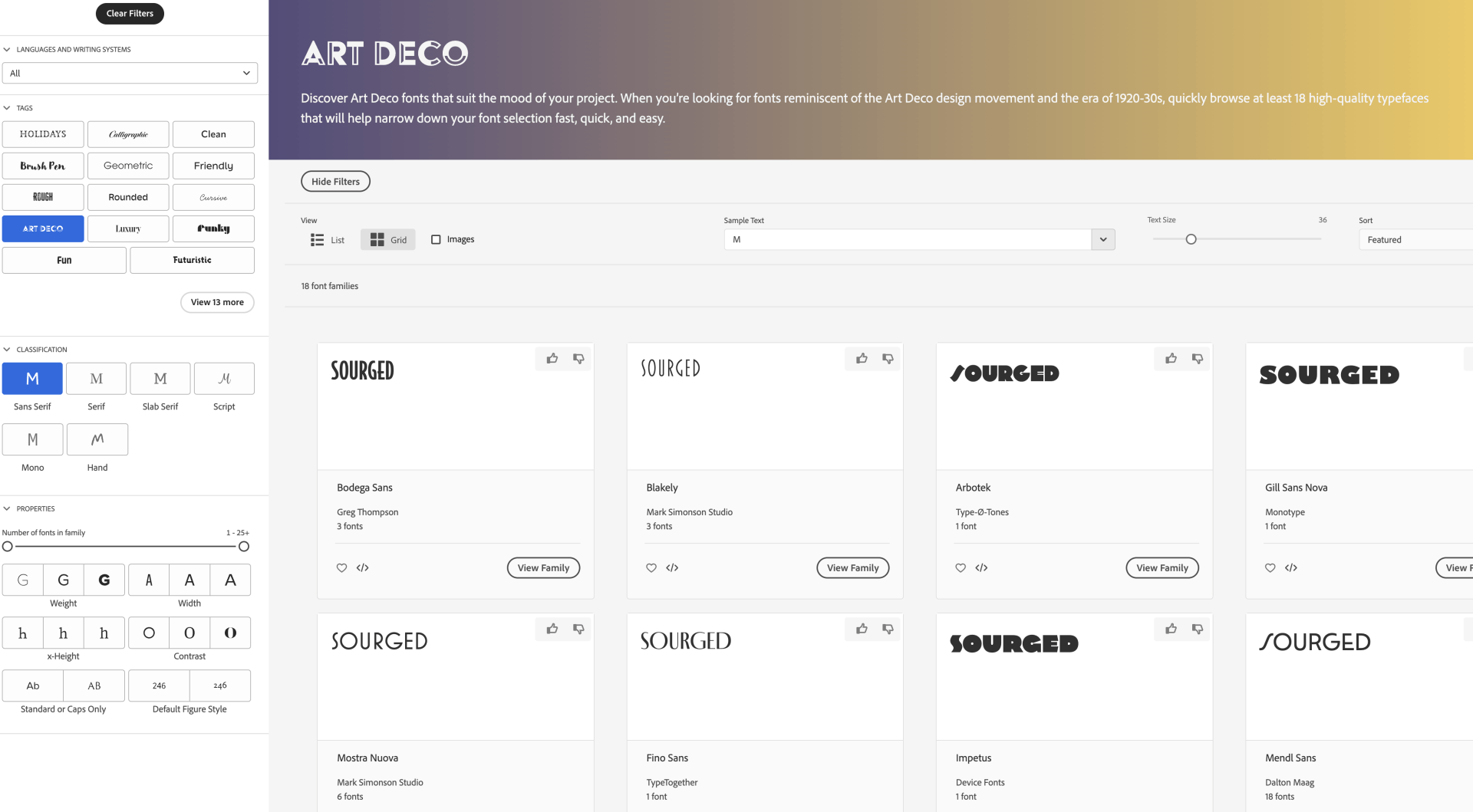Thumbs down the Mostra Nuova font card

pos(578,629)
